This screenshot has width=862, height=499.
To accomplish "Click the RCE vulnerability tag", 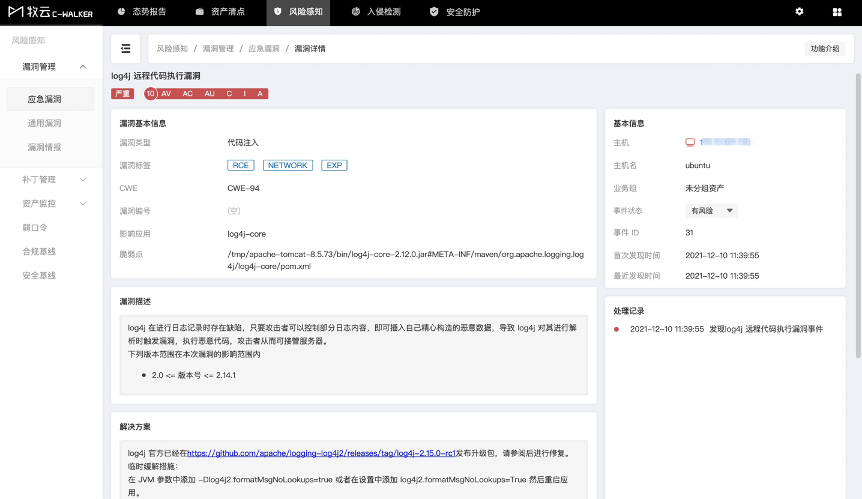I will tap(240, 165).
